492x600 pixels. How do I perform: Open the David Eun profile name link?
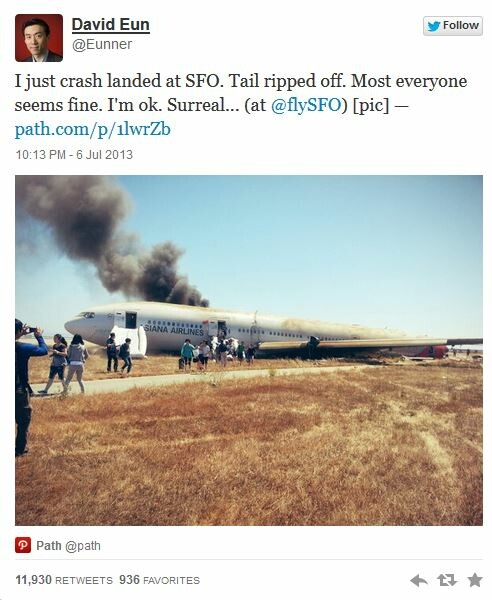tap(111, 25)
